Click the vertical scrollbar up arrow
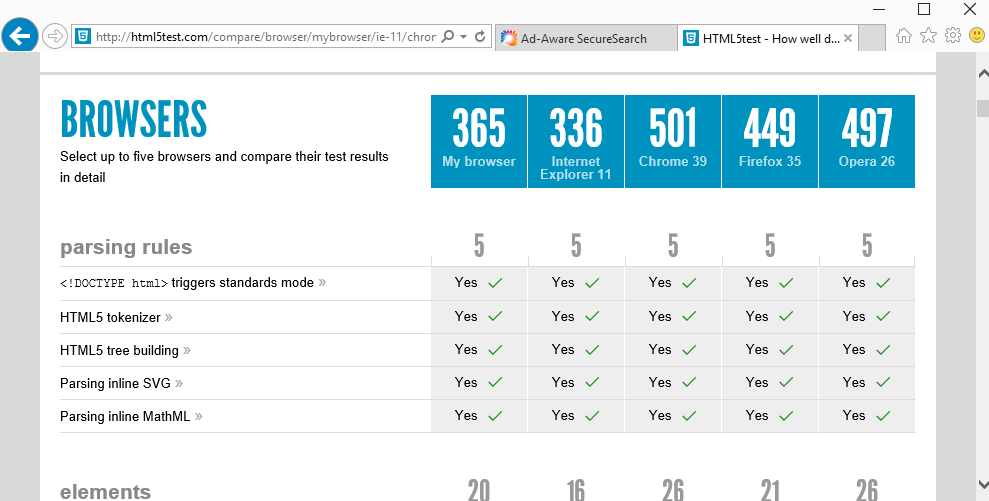 pyautogui.click(x=983, y=73)
